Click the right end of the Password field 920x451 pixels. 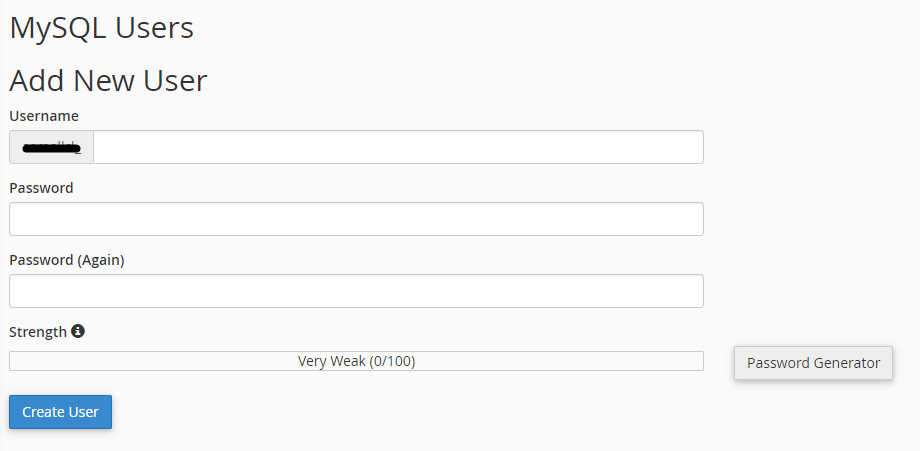click(x=692, y=219)
